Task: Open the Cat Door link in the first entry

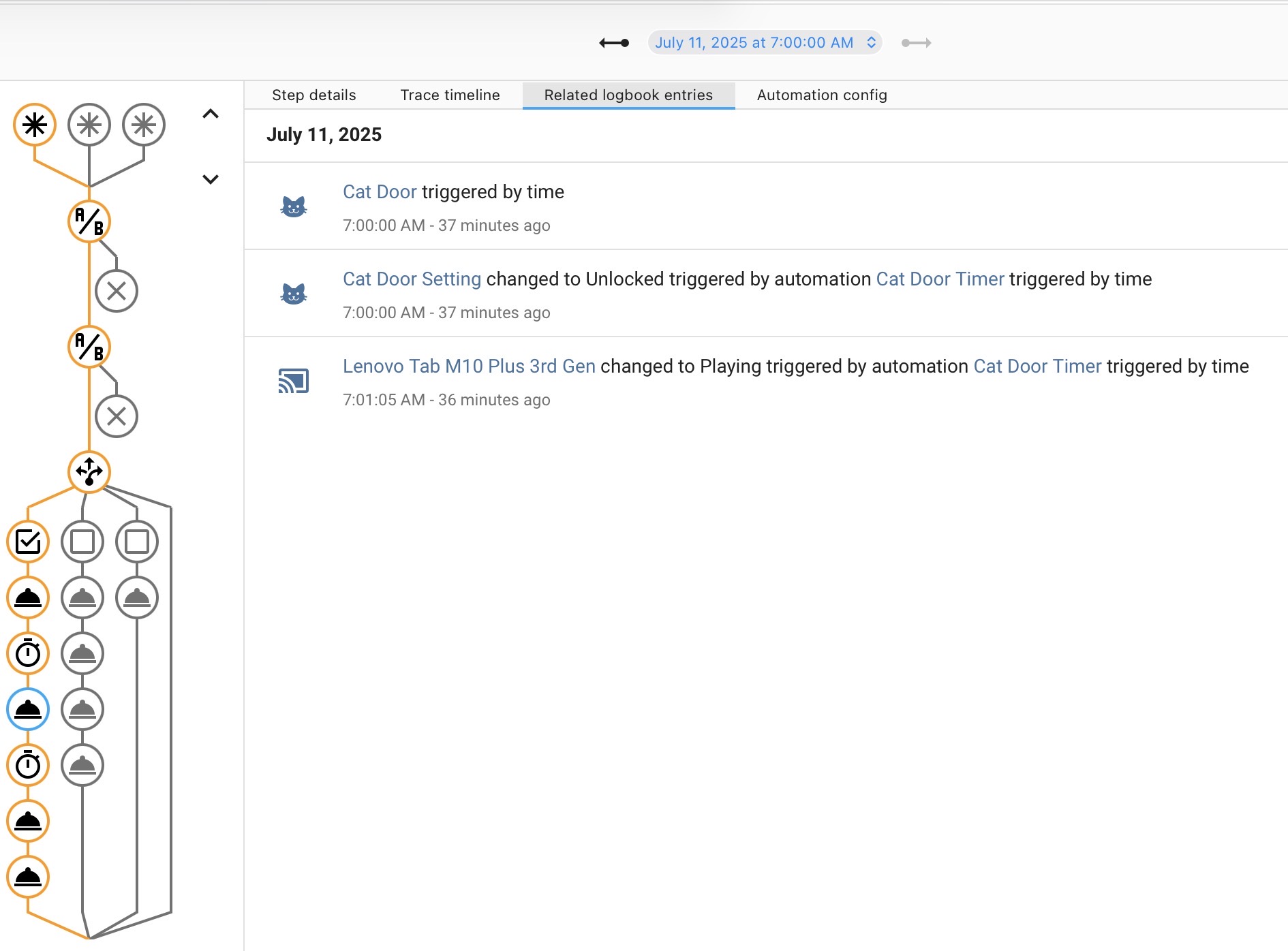Action: pyautogui.click(x=380, y=192)
